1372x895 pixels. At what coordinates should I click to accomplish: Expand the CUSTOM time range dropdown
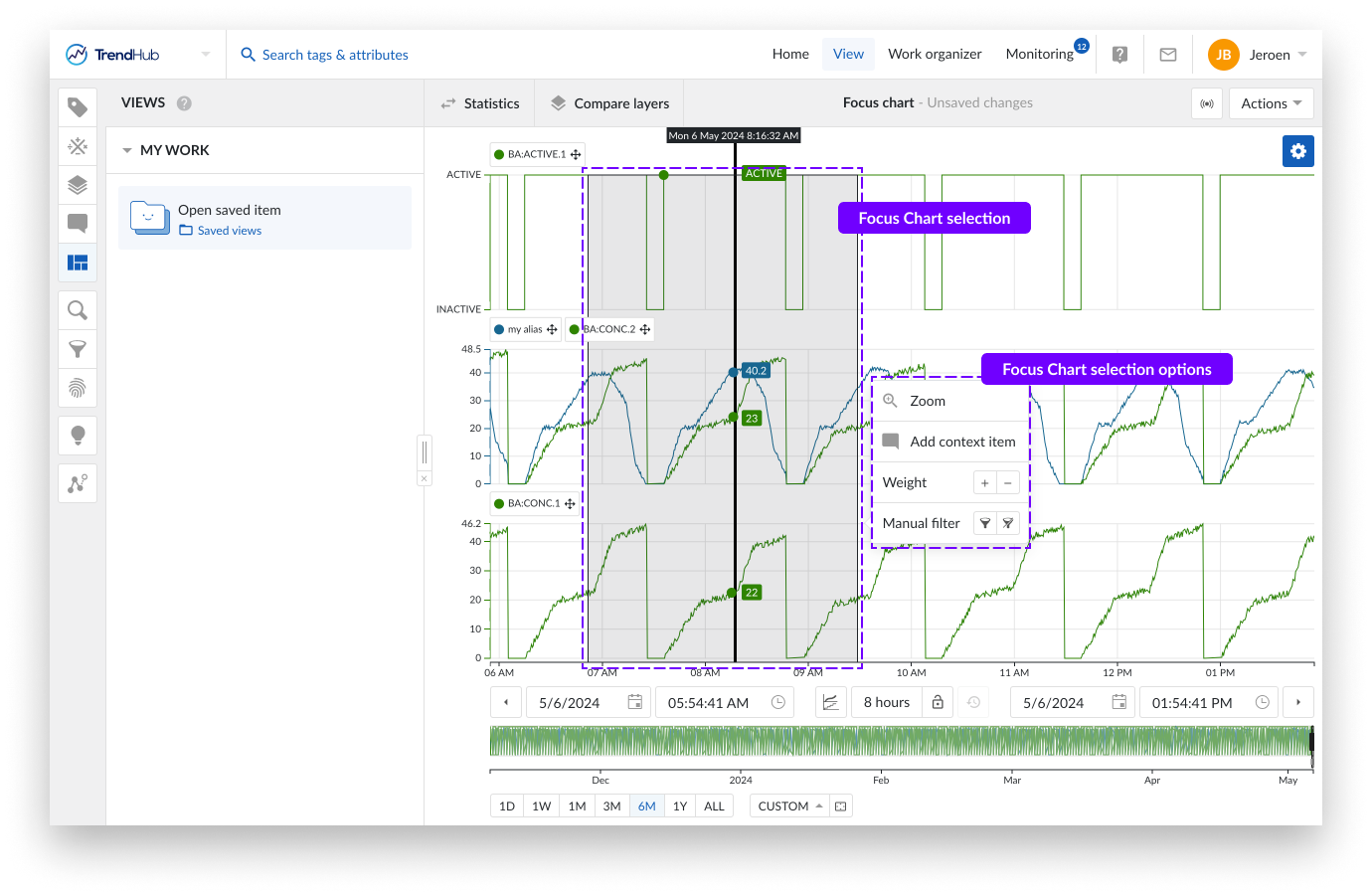tap(790, 805)
